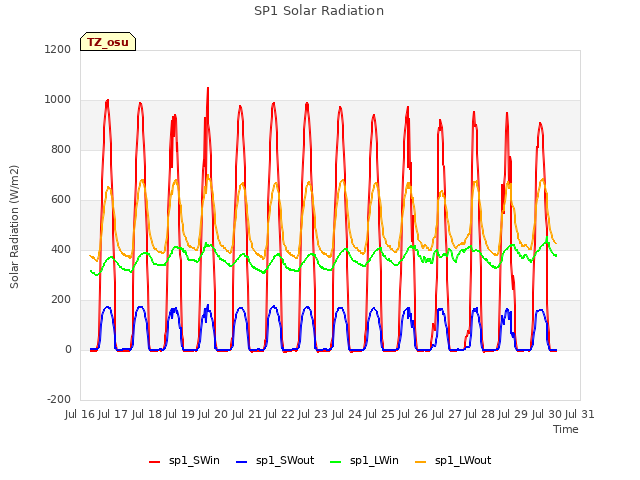Click the green sp1_LWin legend swatch
The image size is (640, 480).
pyautogui.click(x=336, y=461)
